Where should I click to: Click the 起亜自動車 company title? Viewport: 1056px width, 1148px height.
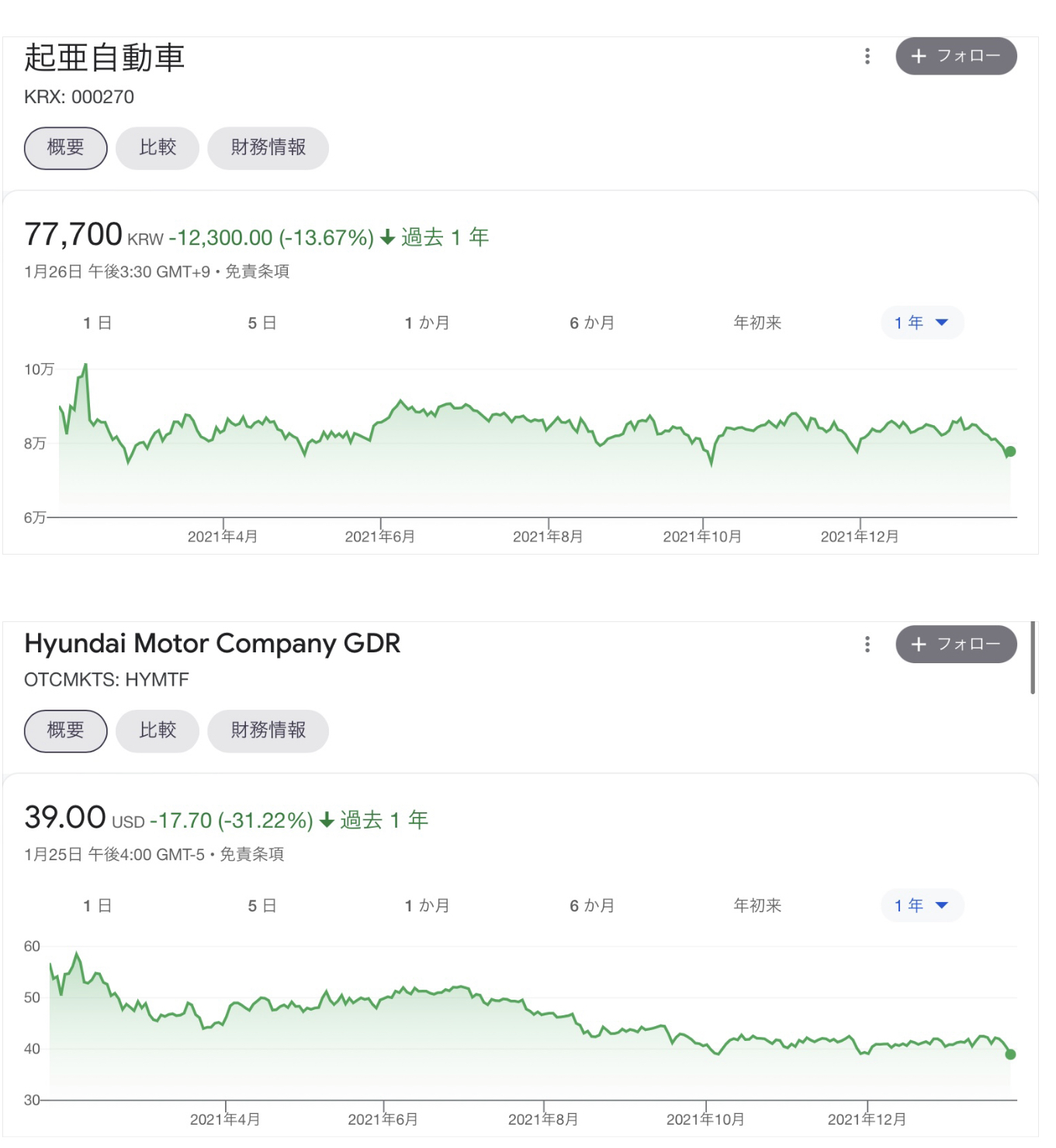[x=105, y=57]
